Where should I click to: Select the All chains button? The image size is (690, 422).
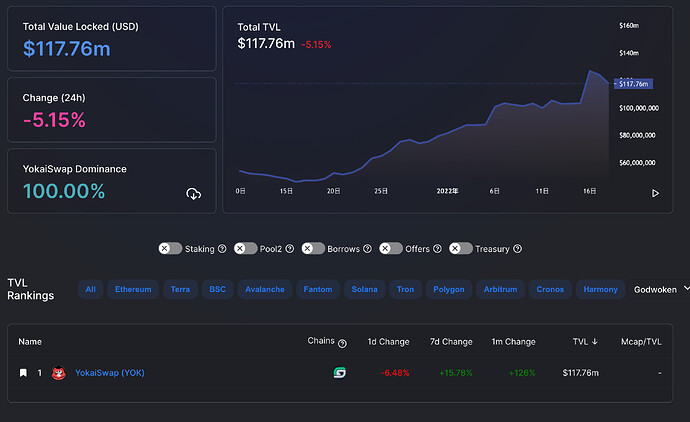click(x=90, y=289)
